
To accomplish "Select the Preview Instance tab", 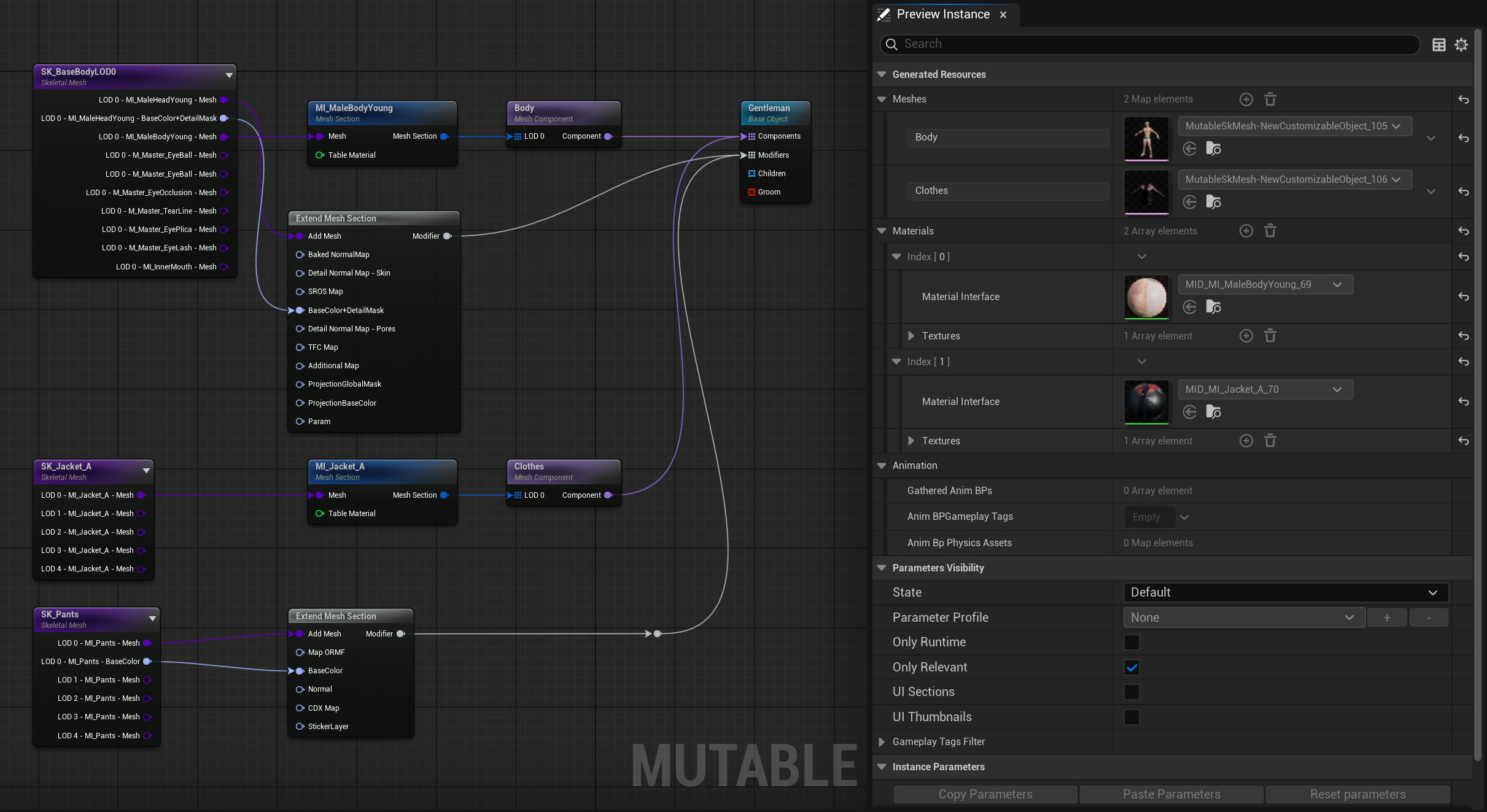I will click(942, 14).
